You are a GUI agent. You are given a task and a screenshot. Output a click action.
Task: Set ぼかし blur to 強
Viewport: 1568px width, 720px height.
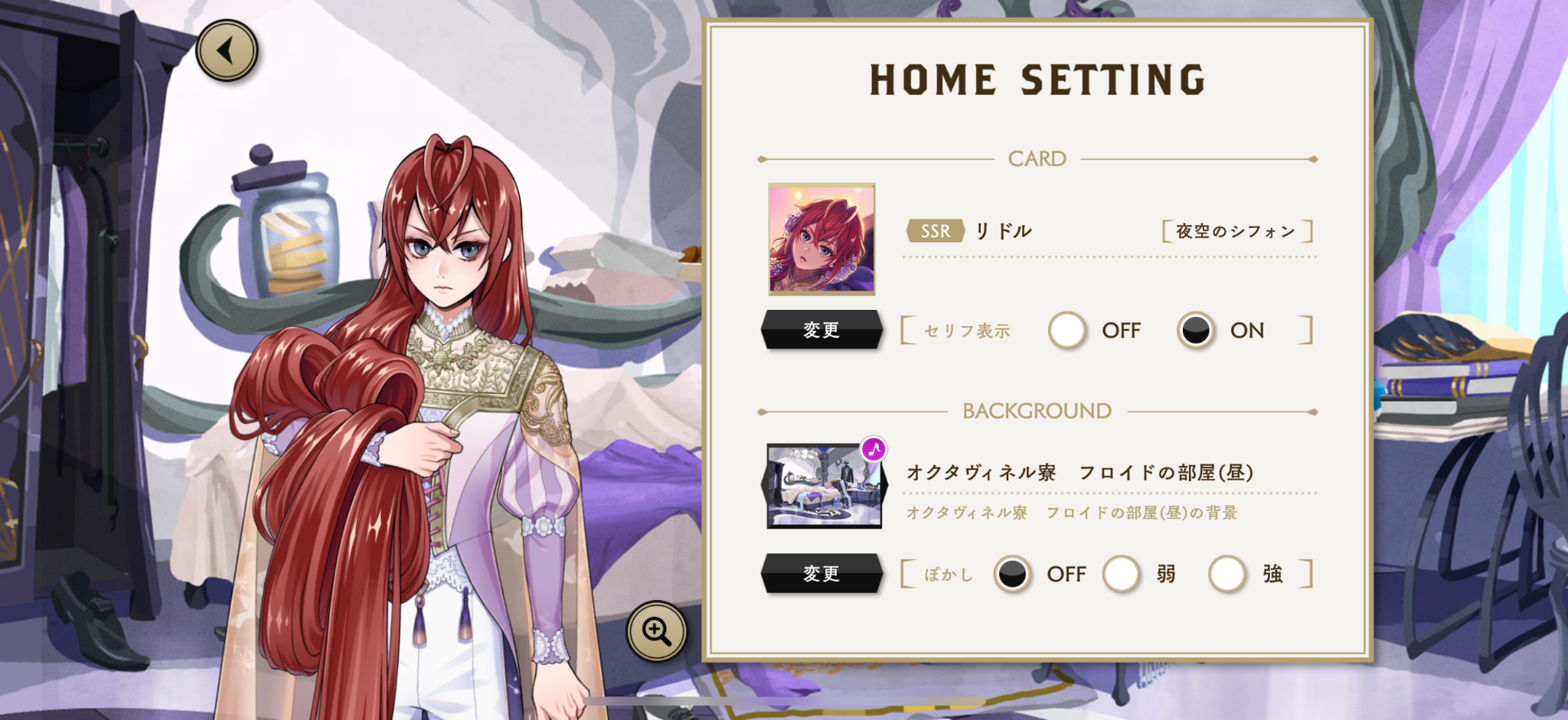point(1227,574)
